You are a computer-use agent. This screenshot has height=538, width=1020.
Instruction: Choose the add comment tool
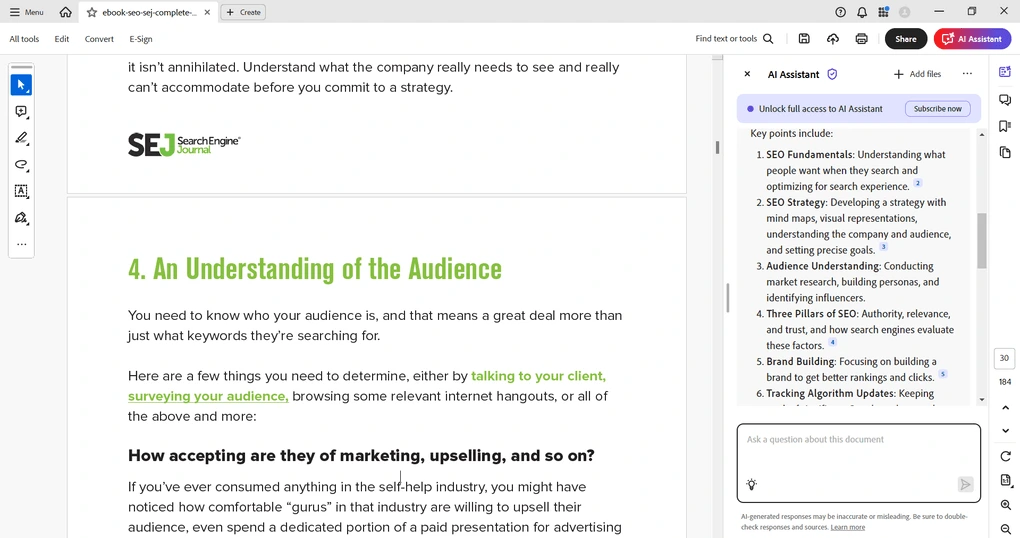21,112
